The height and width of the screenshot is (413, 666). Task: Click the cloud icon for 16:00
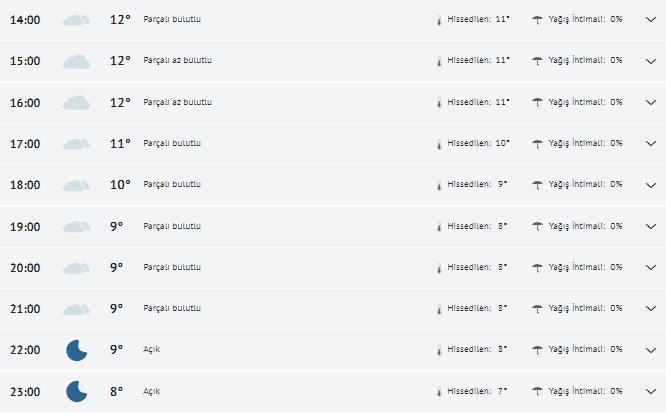point(76,102)
